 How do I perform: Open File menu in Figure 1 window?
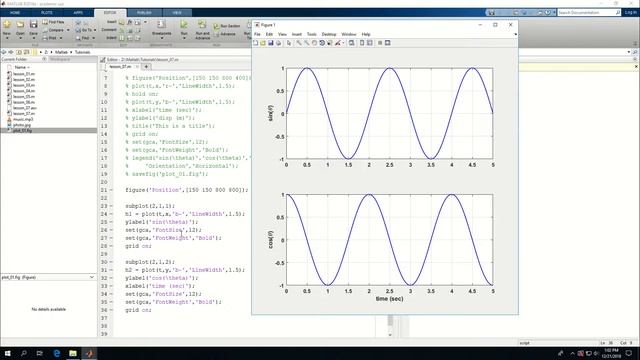pos(257,34)
